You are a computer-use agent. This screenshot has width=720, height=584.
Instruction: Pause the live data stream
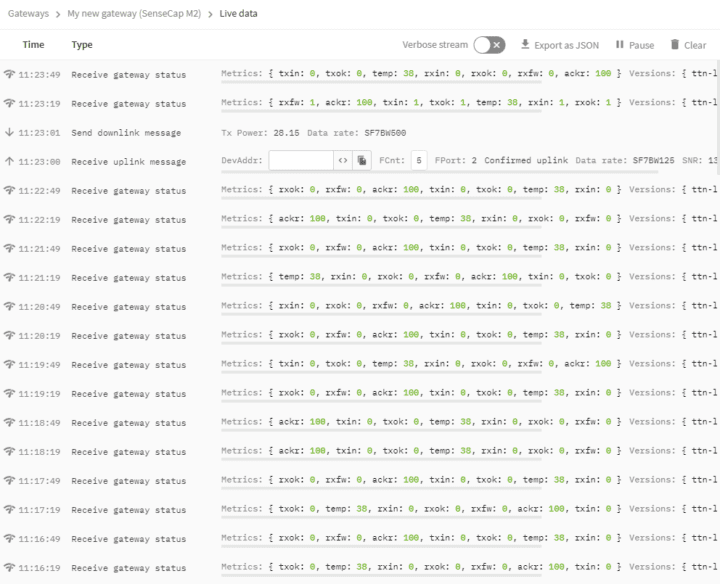[x=634, y=45]
